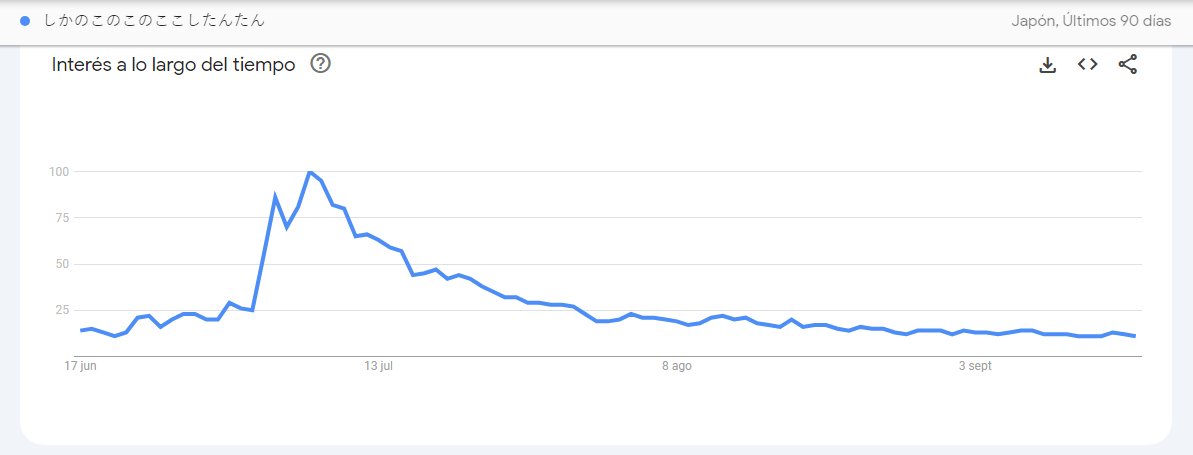Click the chart peak at value 100
Screen dimensions: 1193x455
pyautogui.click(x=310, y=172)
